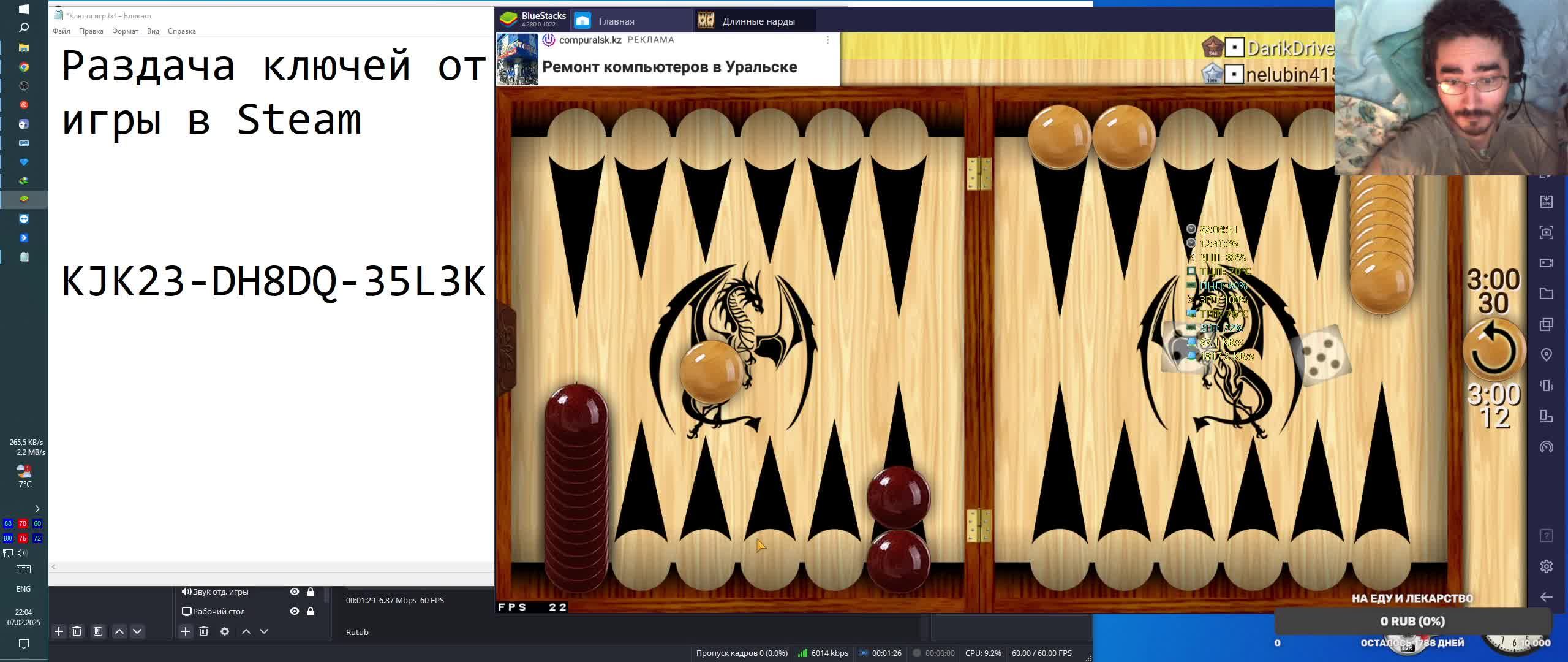The height and width of the screenshot is (662, 1568).
Task: Start BlueStacks video recording icon
Action: [x=1546, y=263]
